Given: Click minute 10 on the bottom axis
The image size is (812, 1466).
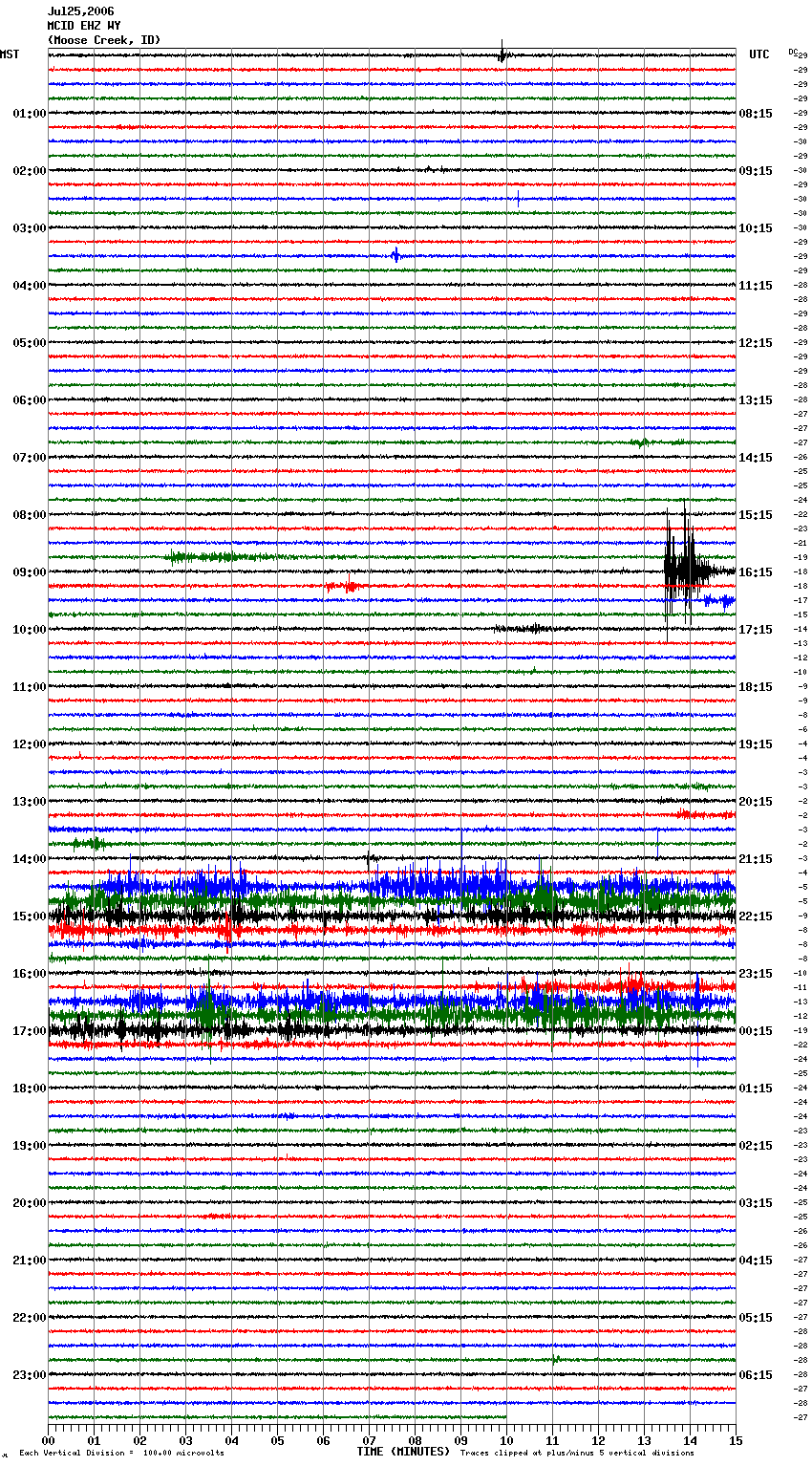Looking at the screenshot, I should [506, 1440].
